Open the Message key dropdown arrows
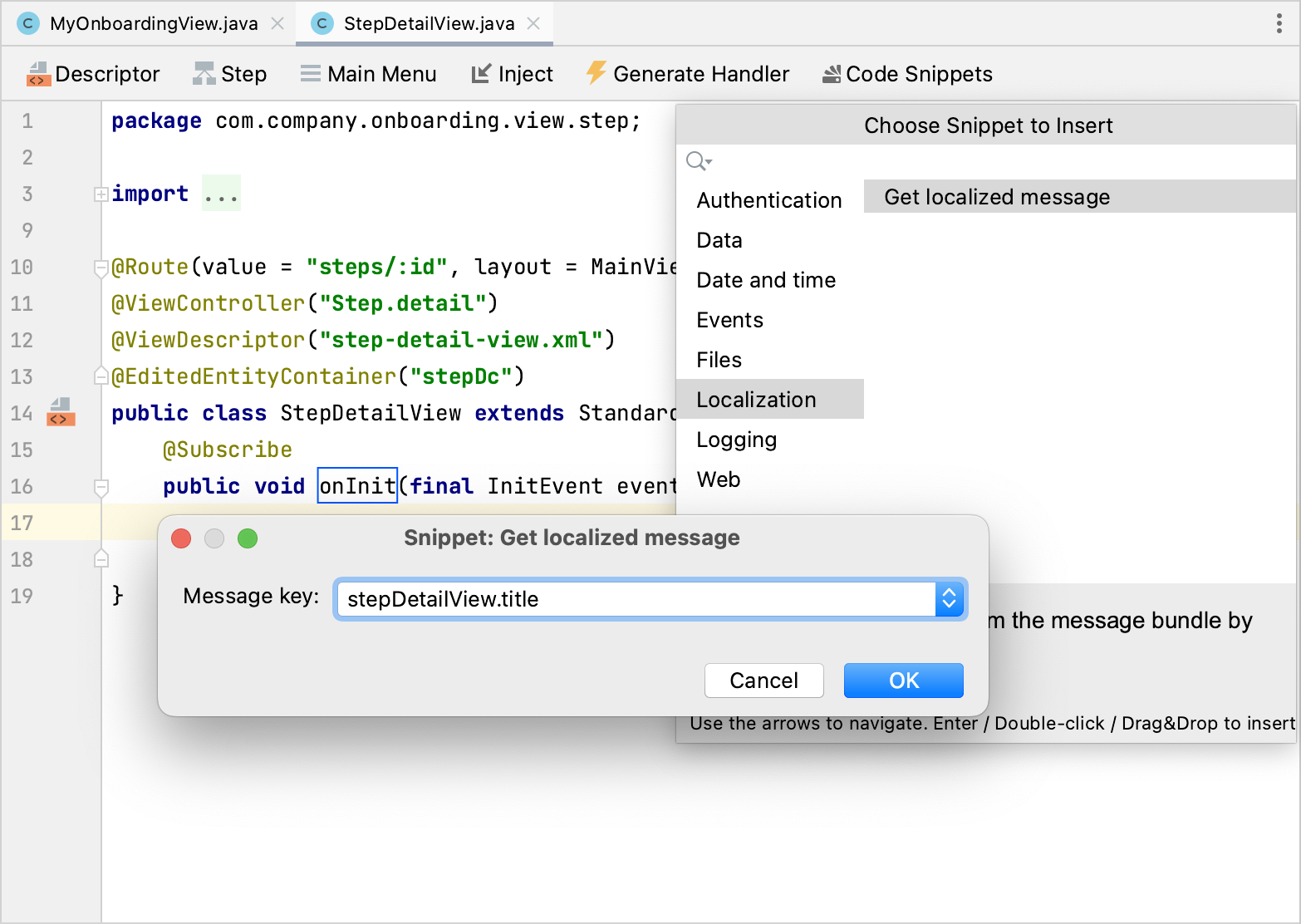The image size is (1301, 924). point(949,599)
